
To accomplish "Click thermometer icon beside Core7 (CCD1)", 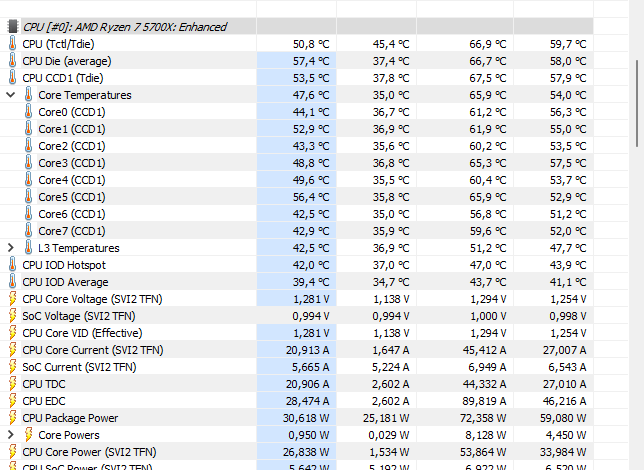I will 28,231.
